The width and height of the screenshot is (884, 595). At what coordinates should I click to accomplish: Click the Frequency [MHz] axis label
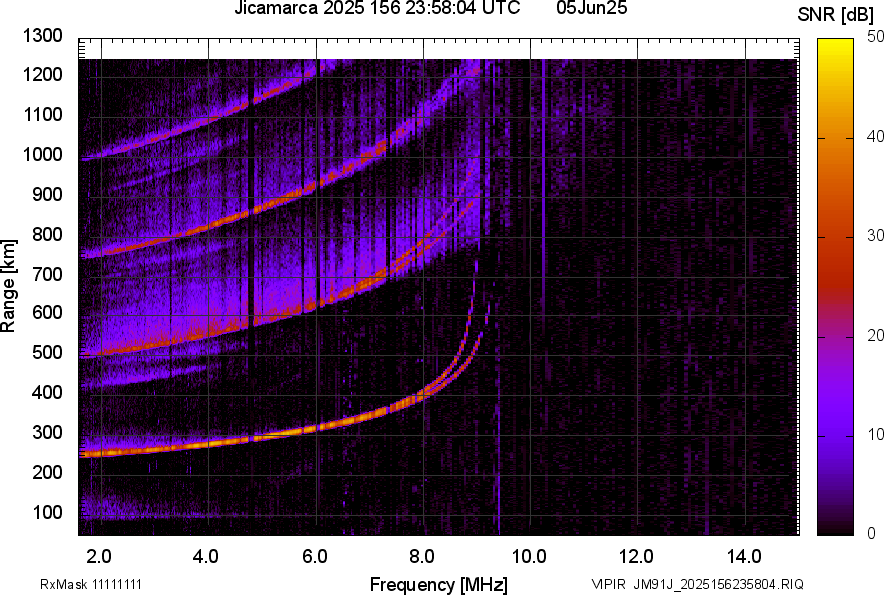tap(439, 584)
